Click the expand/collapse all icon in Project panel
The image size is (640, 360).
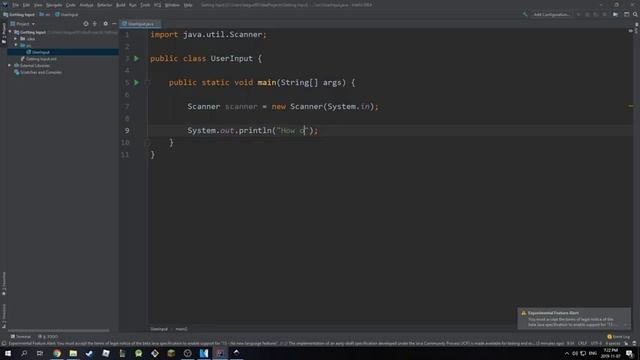pos(95,24)
